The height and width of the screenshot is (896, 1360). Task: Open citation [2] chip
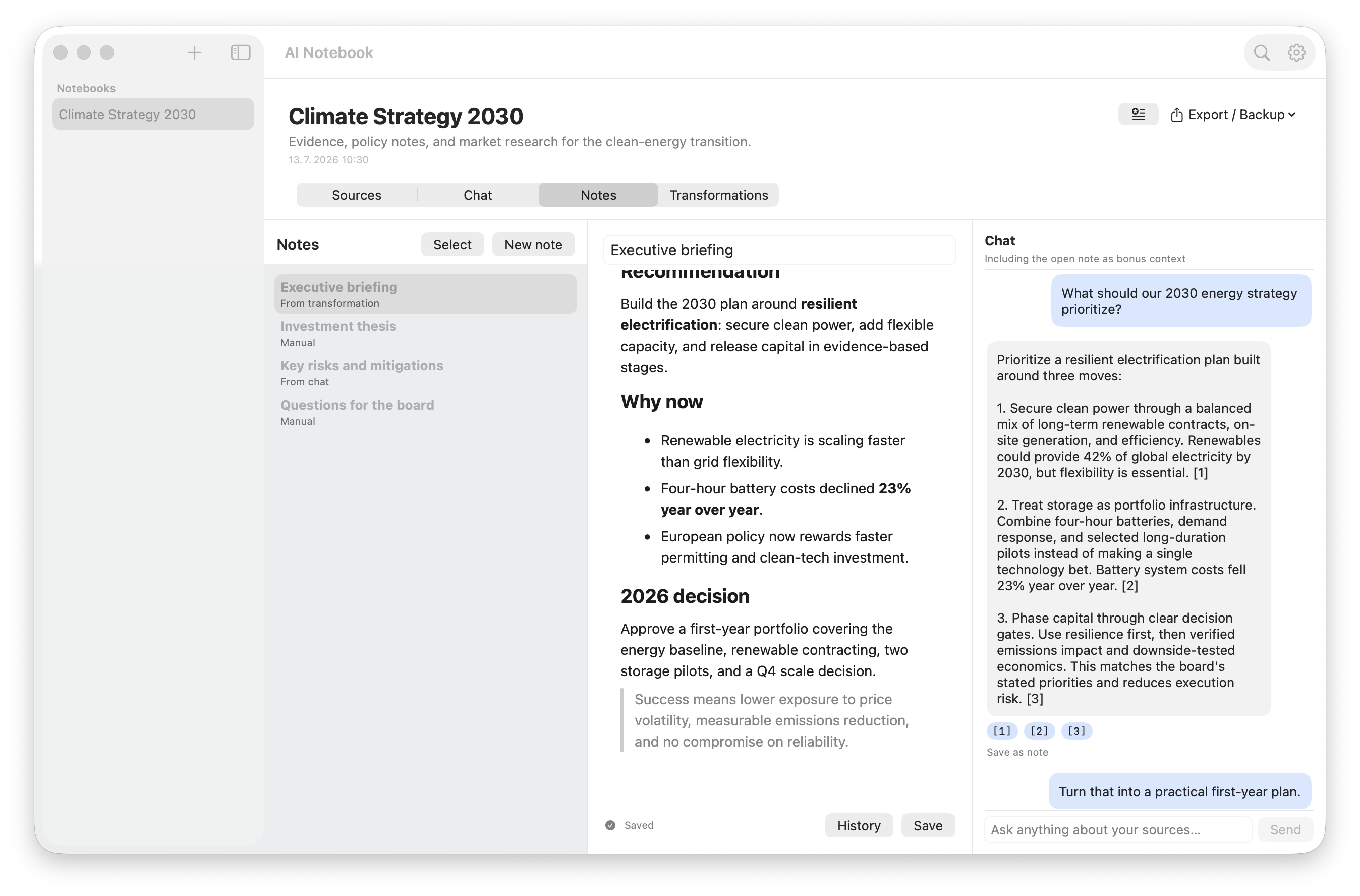click(x=1039, y=731)
